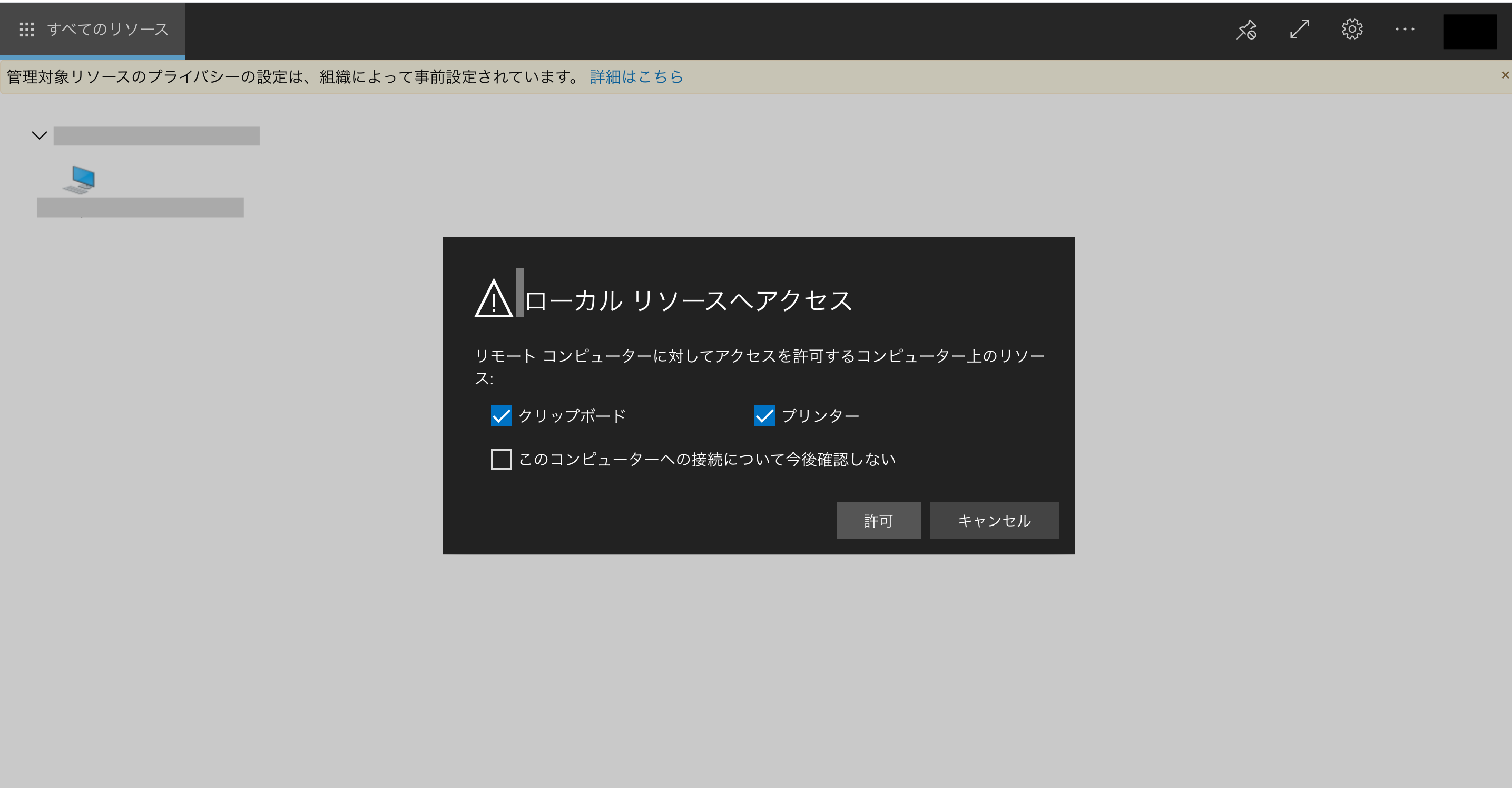Switch to the すべてのリソース tab

click(107, 29)
